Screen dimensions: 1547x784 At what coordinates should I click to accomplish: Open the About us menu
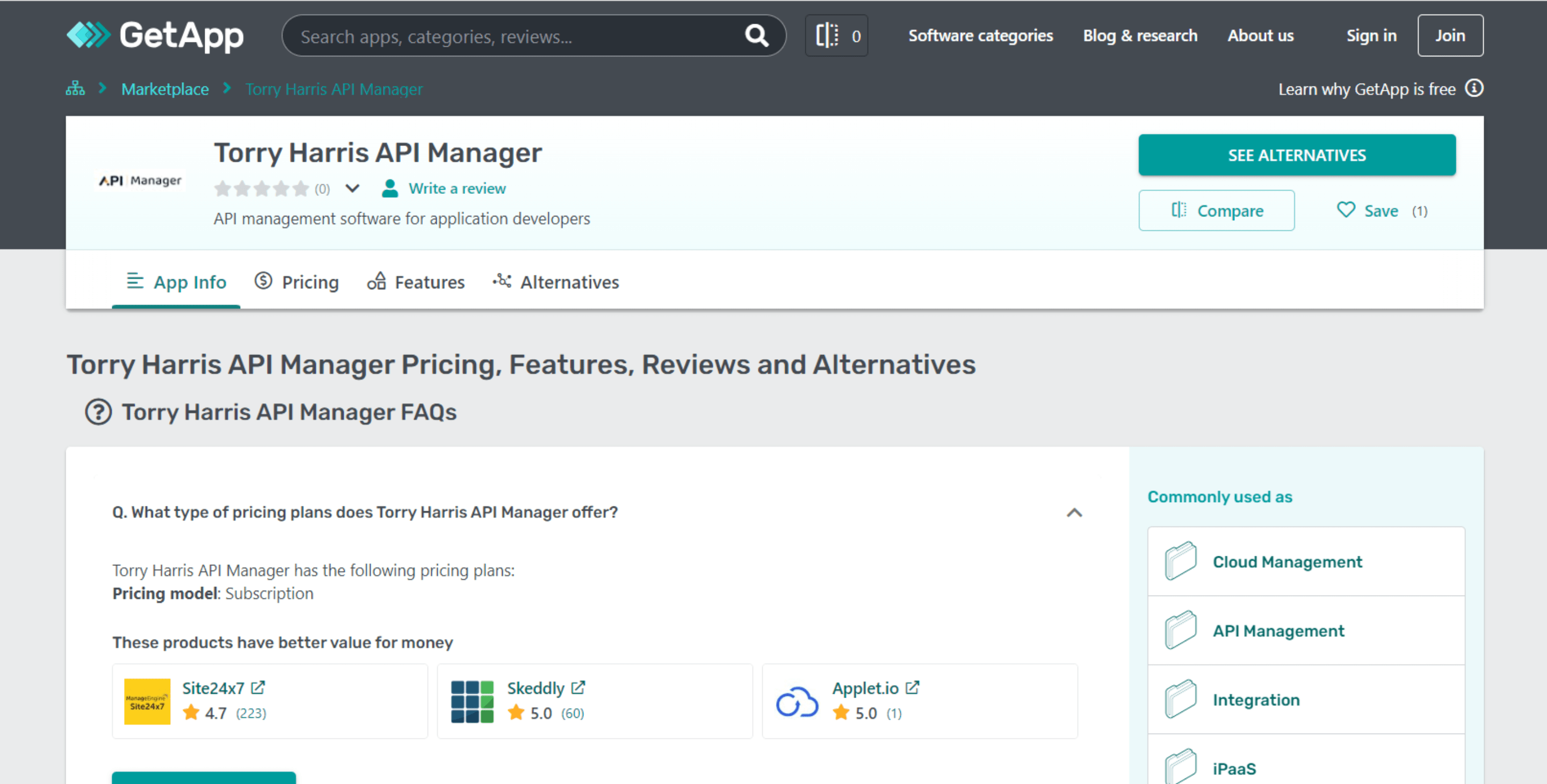pyautogui.click(x=1260, y=35)
